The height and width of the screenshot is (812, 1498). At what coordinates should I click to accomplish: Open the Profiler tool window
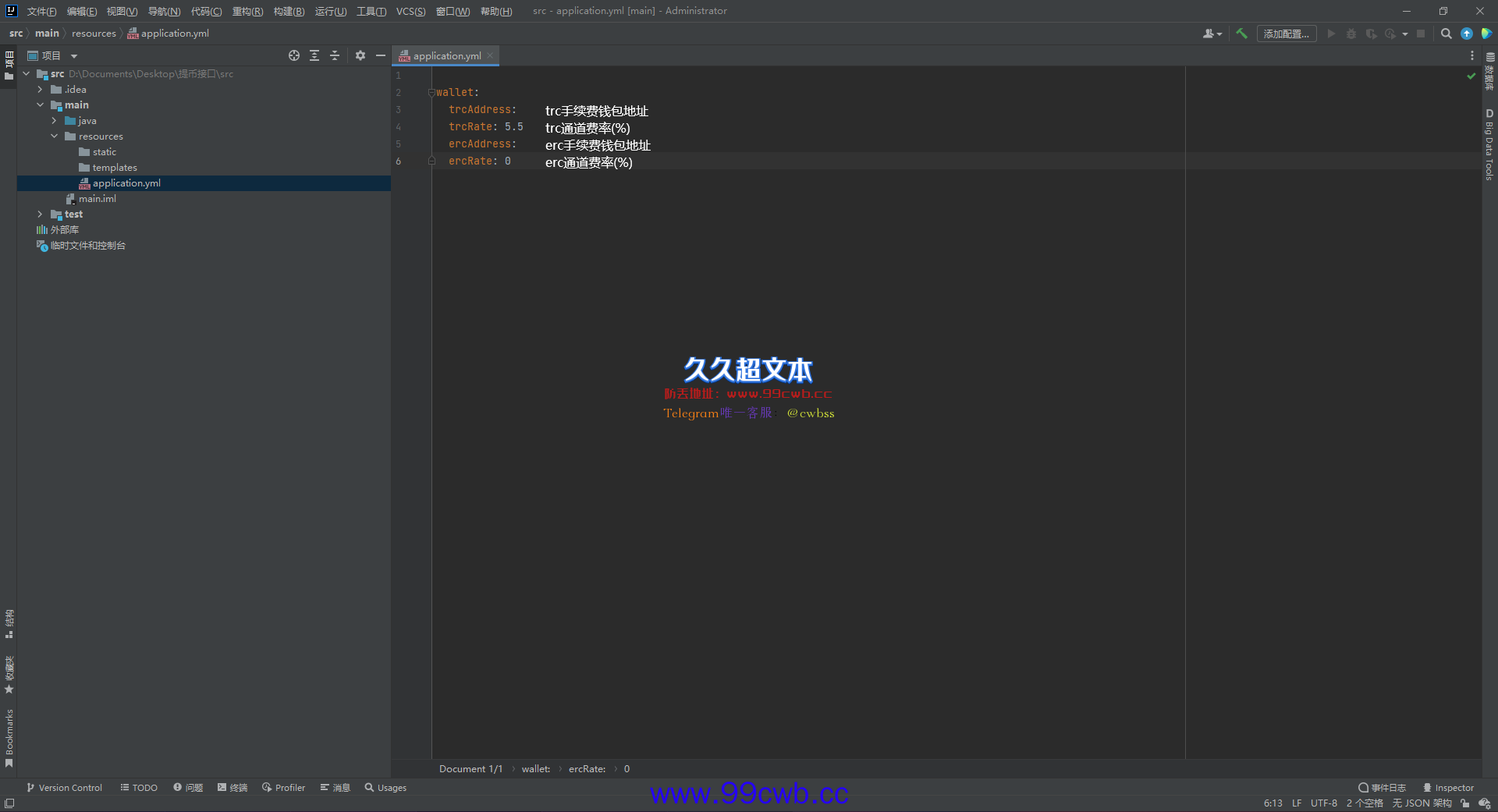(x=284, y=788)
